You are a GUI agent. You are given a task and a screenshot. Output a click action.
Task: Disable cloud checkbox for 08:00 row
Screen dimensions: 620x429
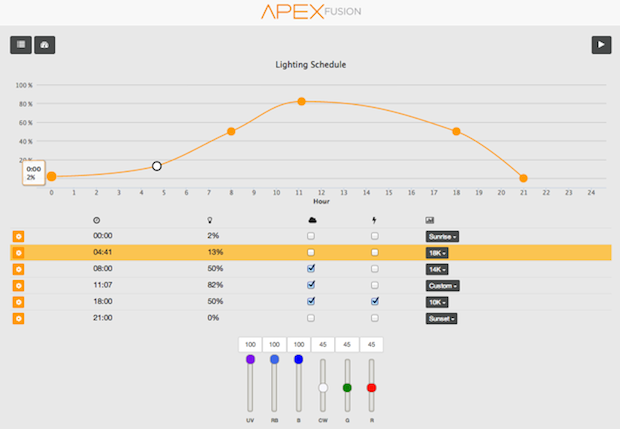click(311, 269)
